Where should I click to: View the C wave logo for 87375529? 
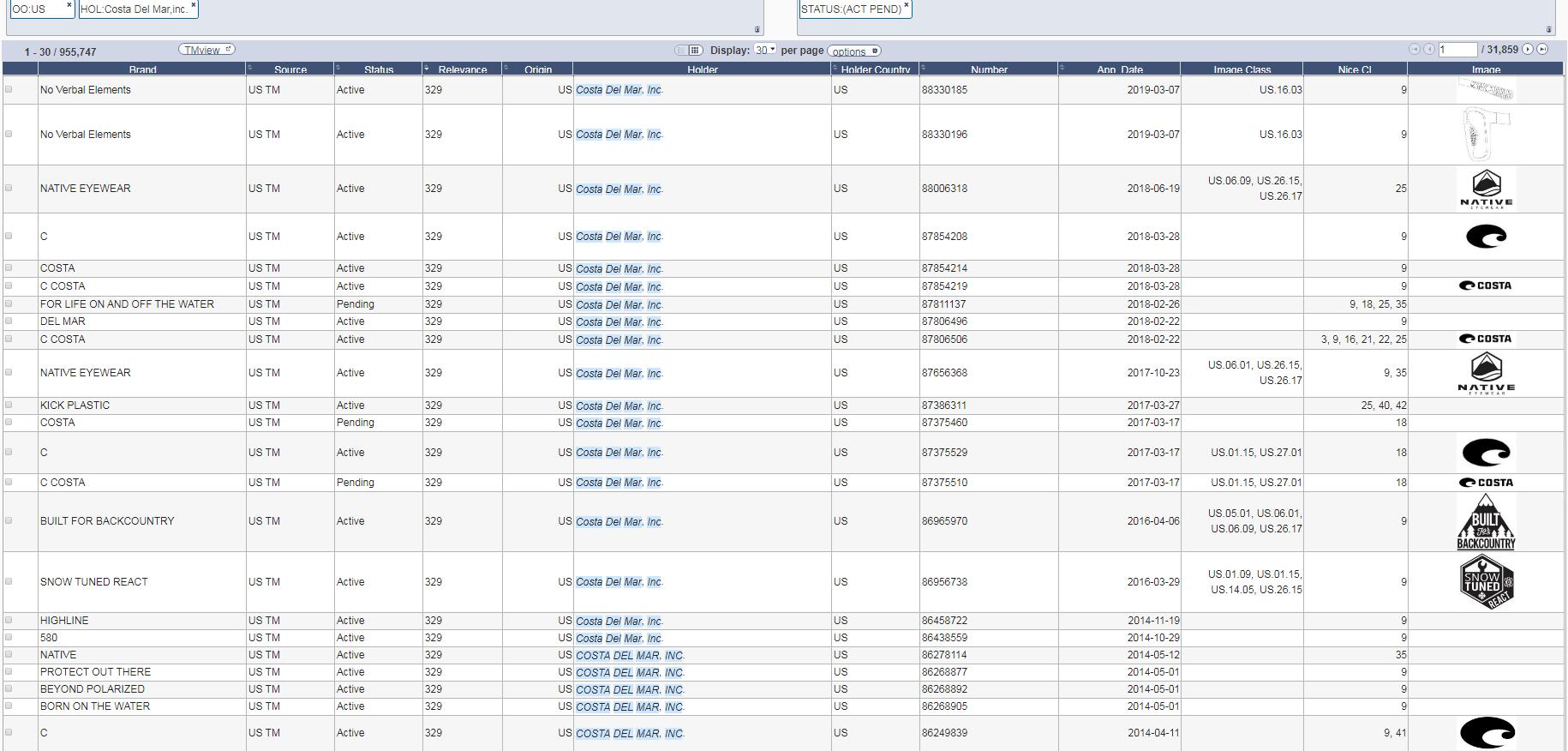pos(1487,453)
